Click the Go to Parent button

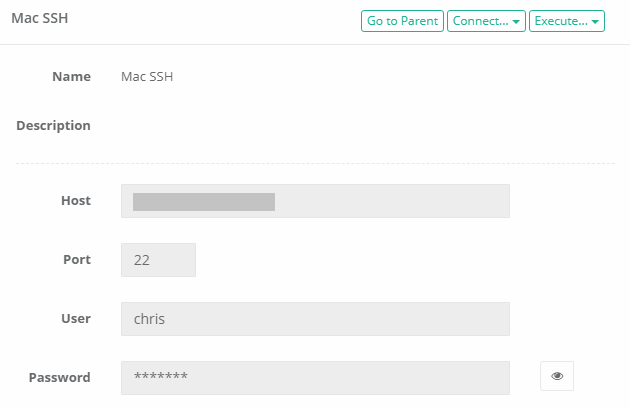click(402, 21)
